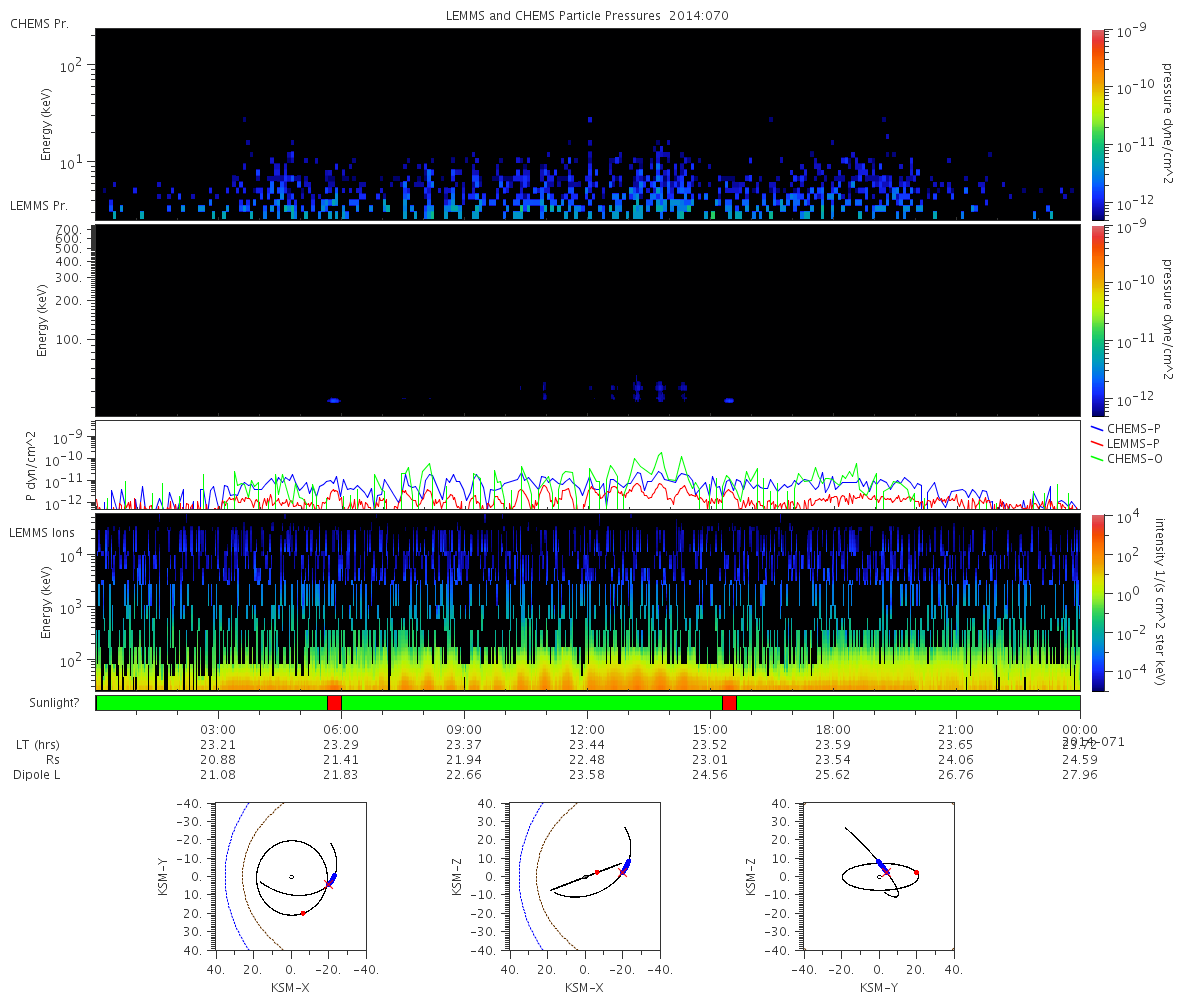The width and height of the screenshot is (1200, 1000).
Task: Click the 12:00 time axis label
Action: pos(587,730)
